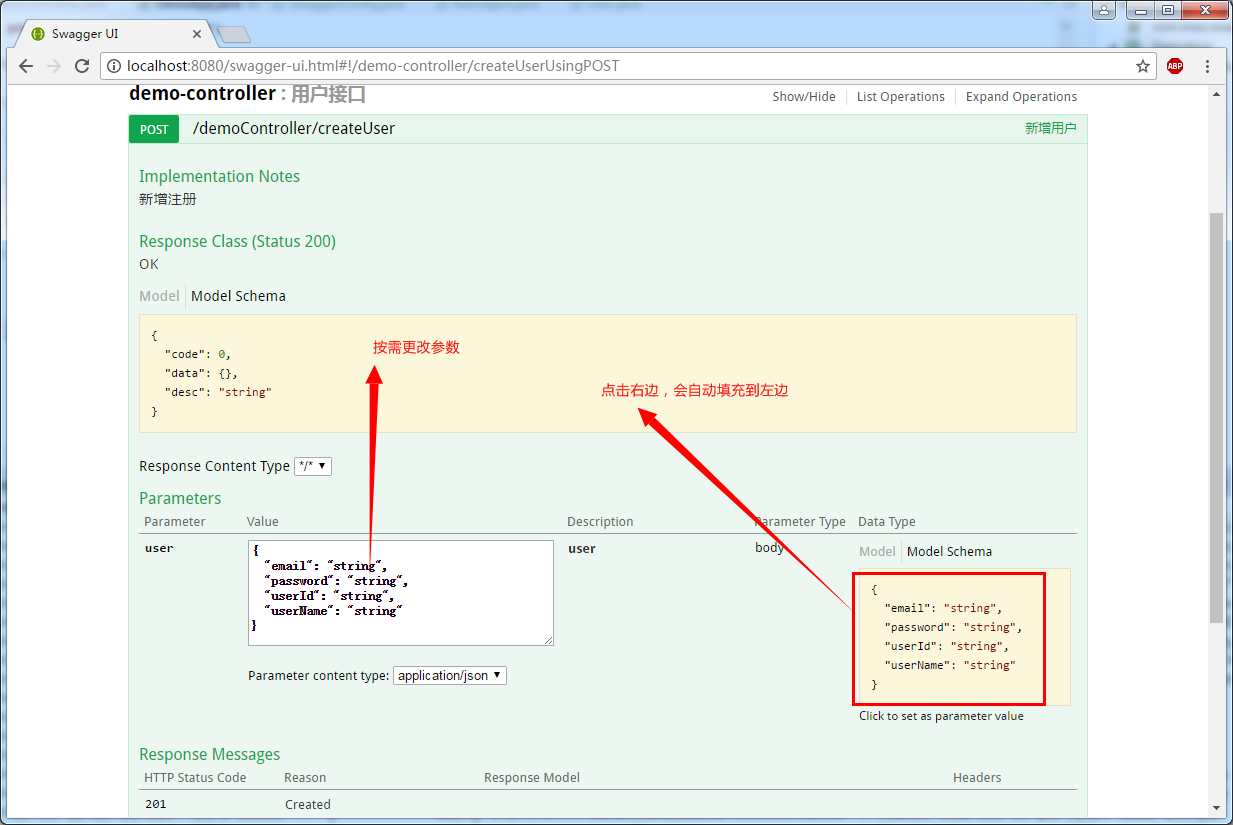The width and height of the screenshot is (1233, 825).
Task: Click the bold 'user' parameter name
Action: pyautogui.click(x=159, y=548)
